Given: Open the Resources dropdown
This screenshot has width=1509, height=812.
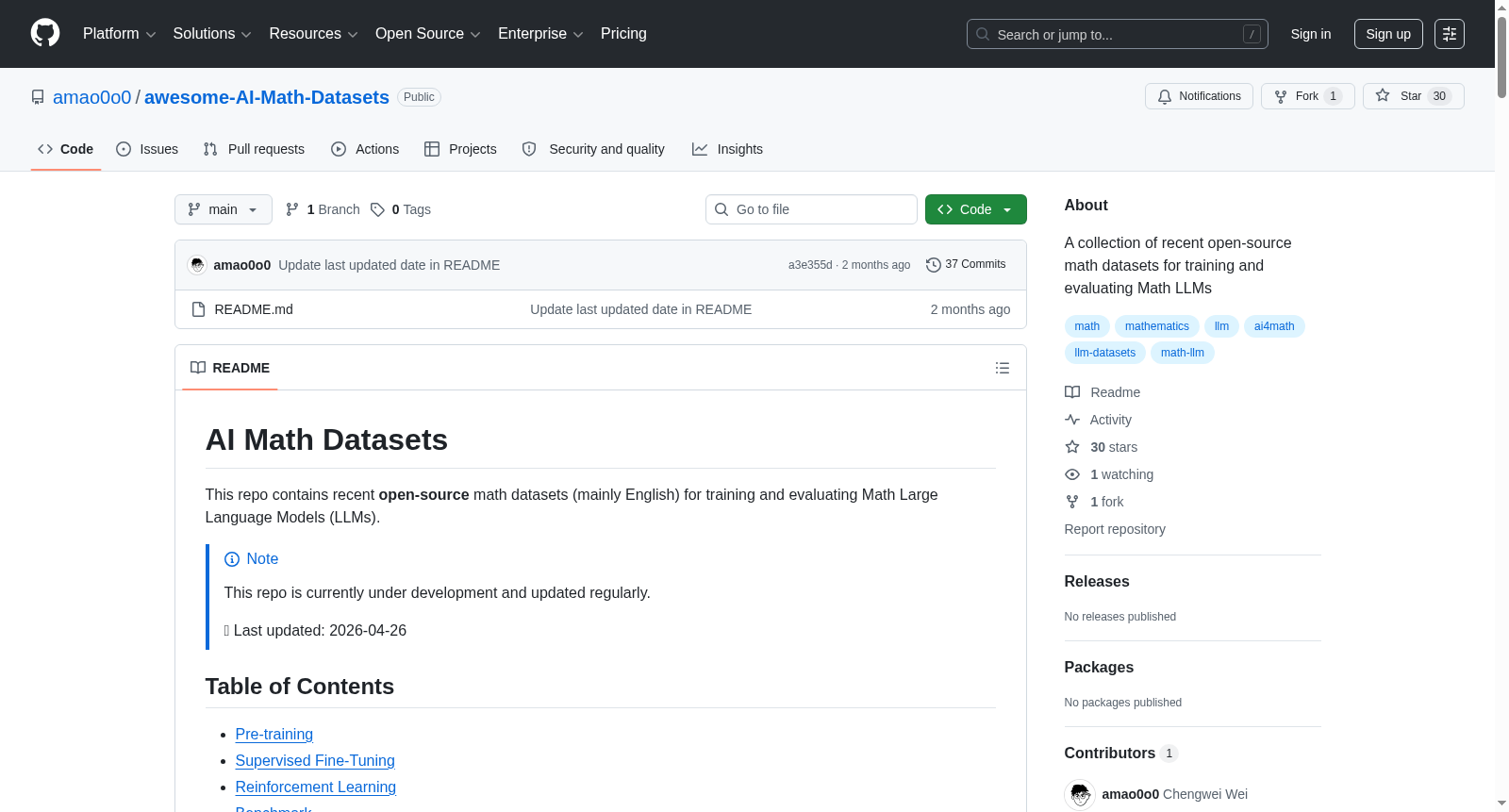Looking at the screenshot, I should tap(313, 34).
